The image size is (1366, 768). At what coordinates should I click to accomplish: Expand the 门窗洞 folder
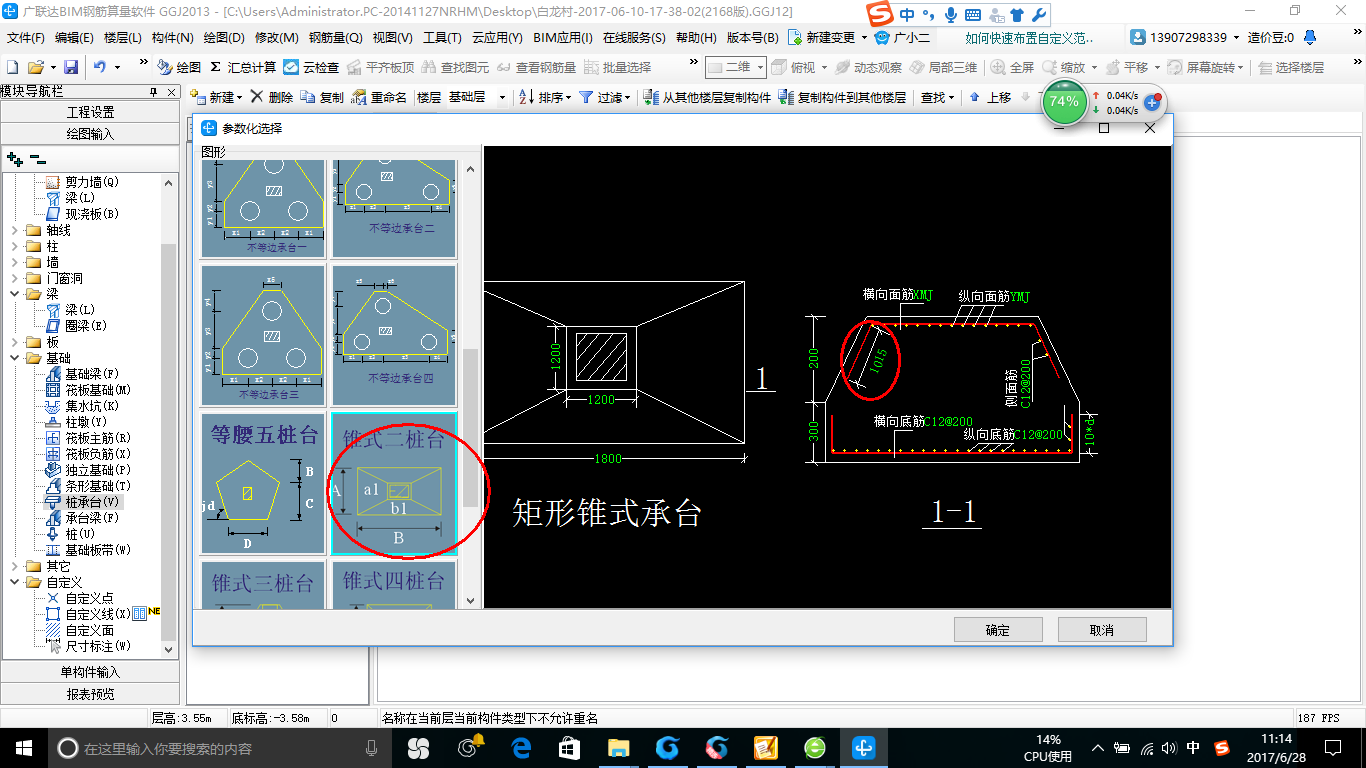[x=15, y=278]
